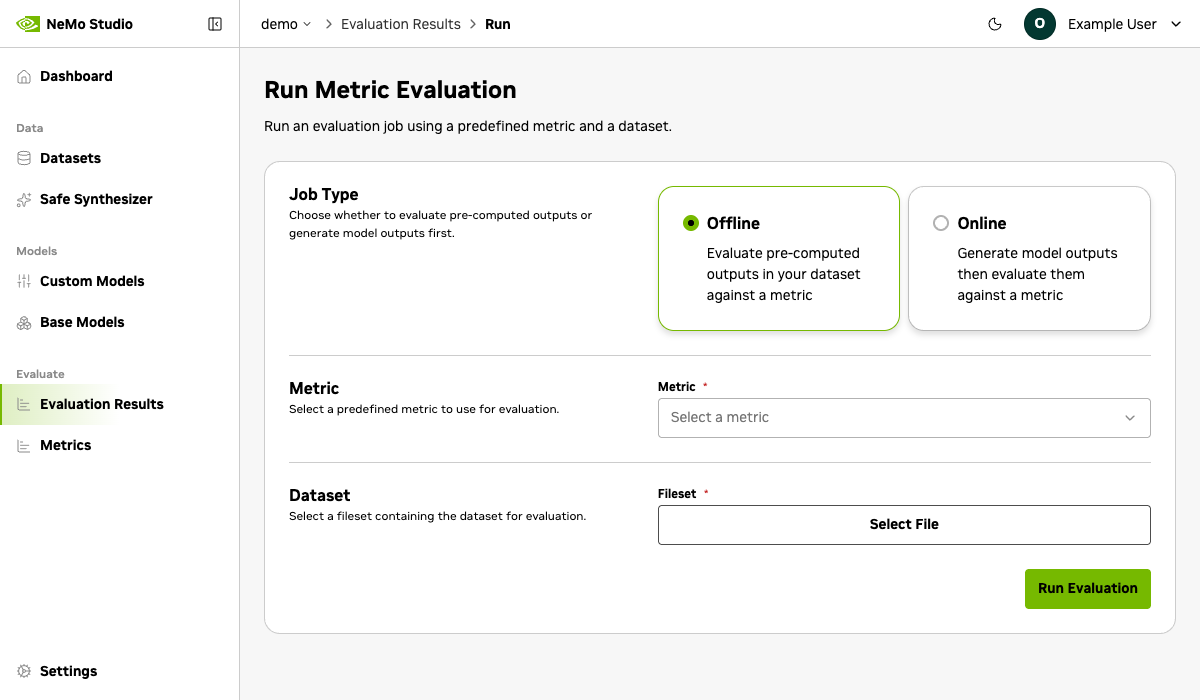Open Safe Synthesizer via its sidebar icon
The image size is (1200, 700).
[23, 199]
